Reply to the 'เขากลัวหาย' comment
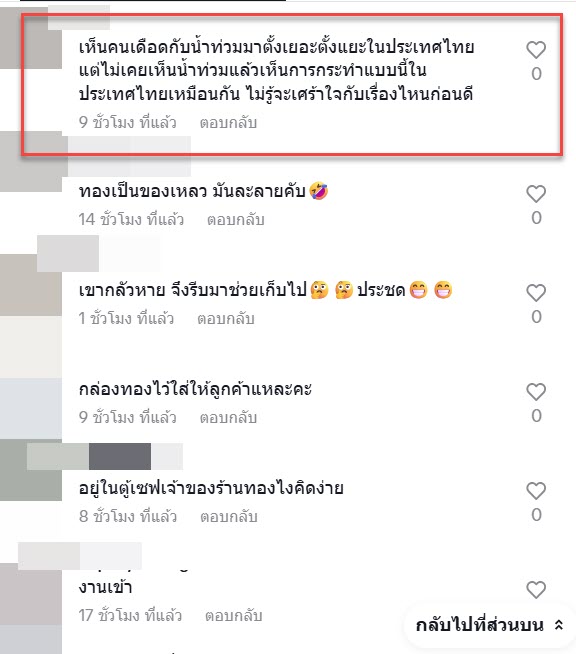The image size is (576, 654). click(226, 319)
